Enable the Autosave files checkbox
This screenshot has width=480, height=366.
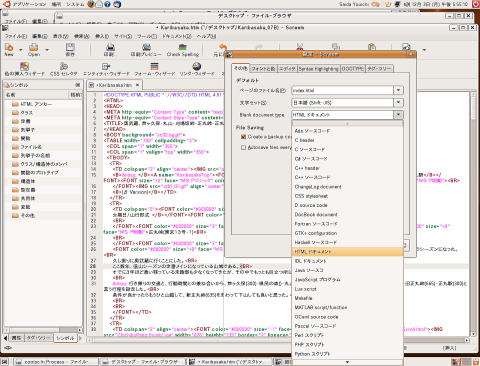pos(243,147)
